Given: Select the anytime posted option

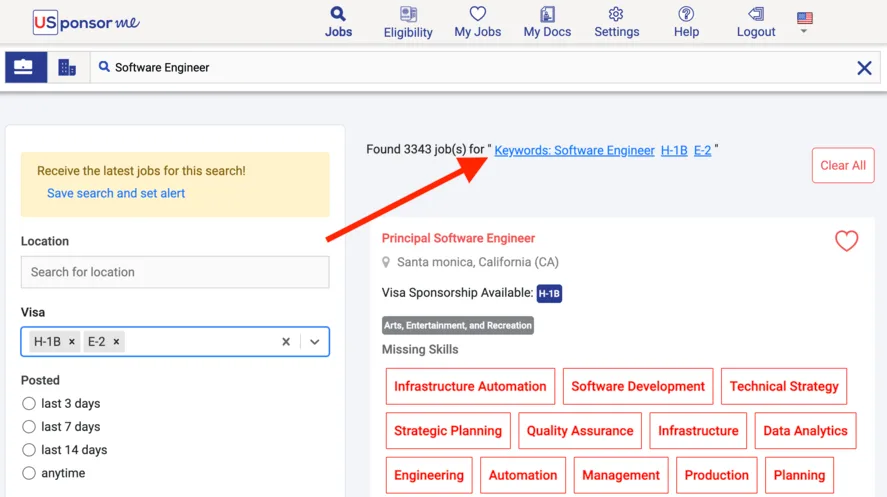Looking at the screenshot, I should tap(29, 473).
